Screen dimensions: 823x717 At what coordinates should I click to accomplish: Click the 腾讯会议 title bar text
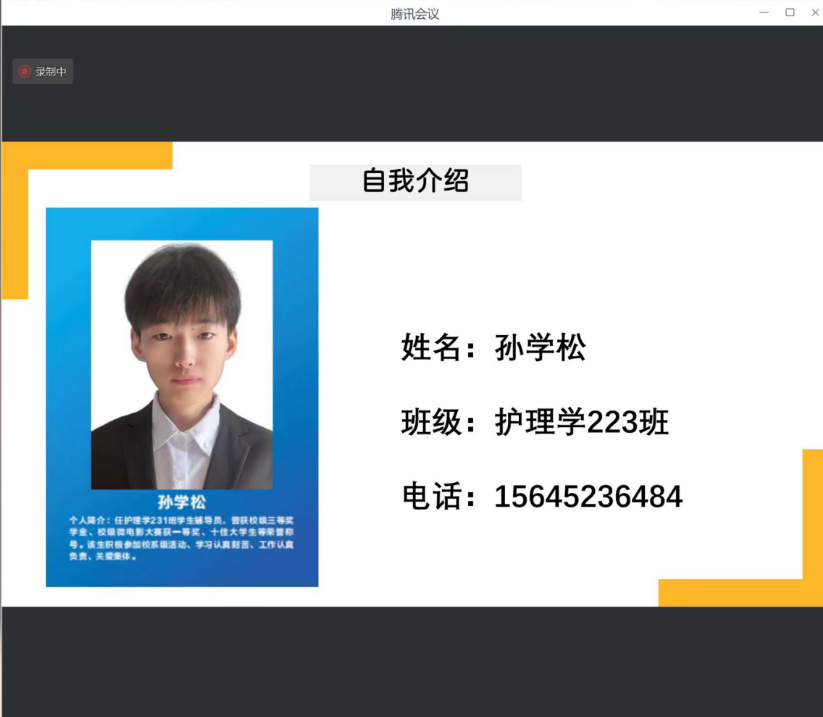(414, 13)
